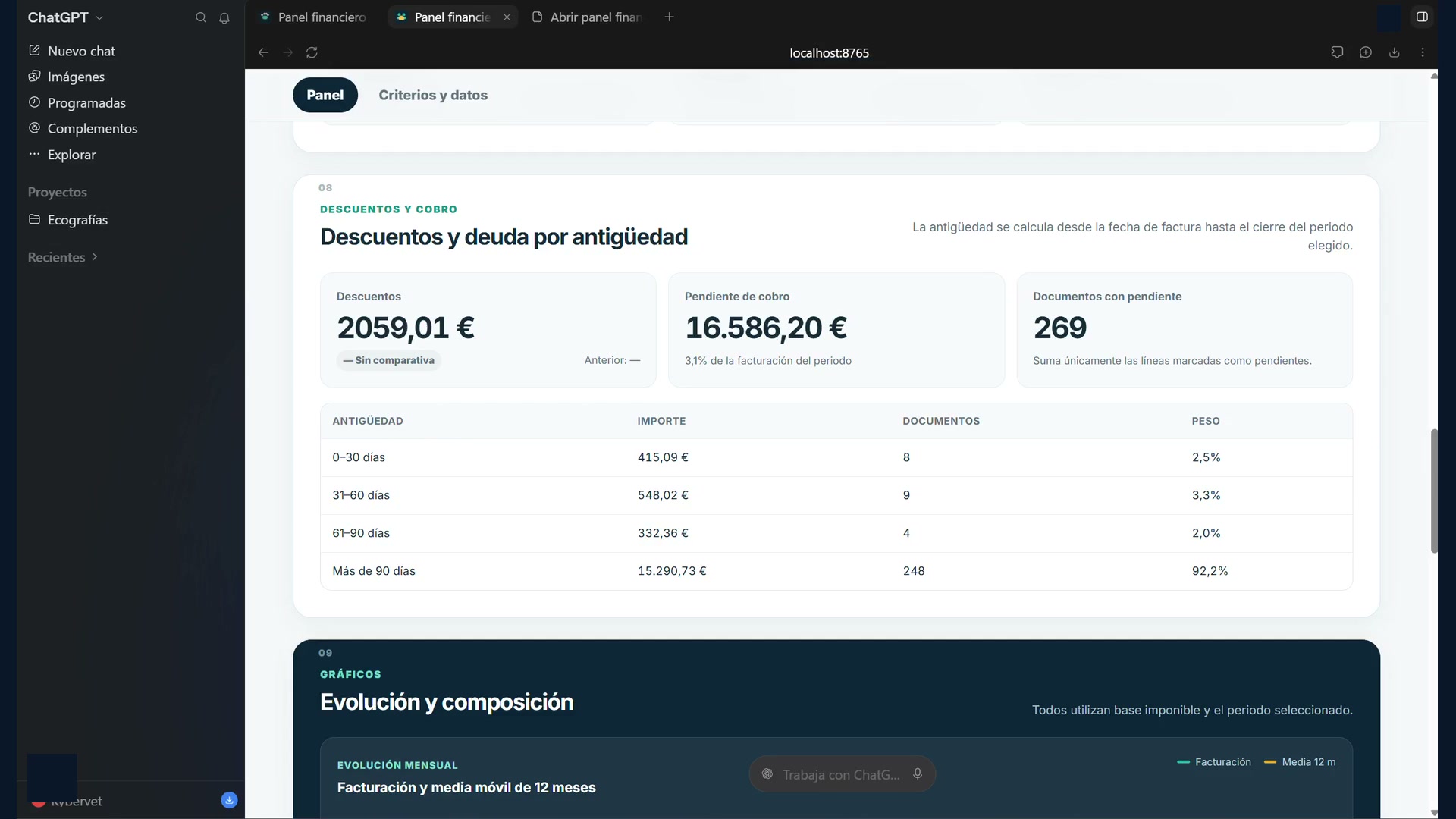Open the Ecografías project
This screenshot has width=1456, height=819.
pyautogui.click(x=77, y=219)
